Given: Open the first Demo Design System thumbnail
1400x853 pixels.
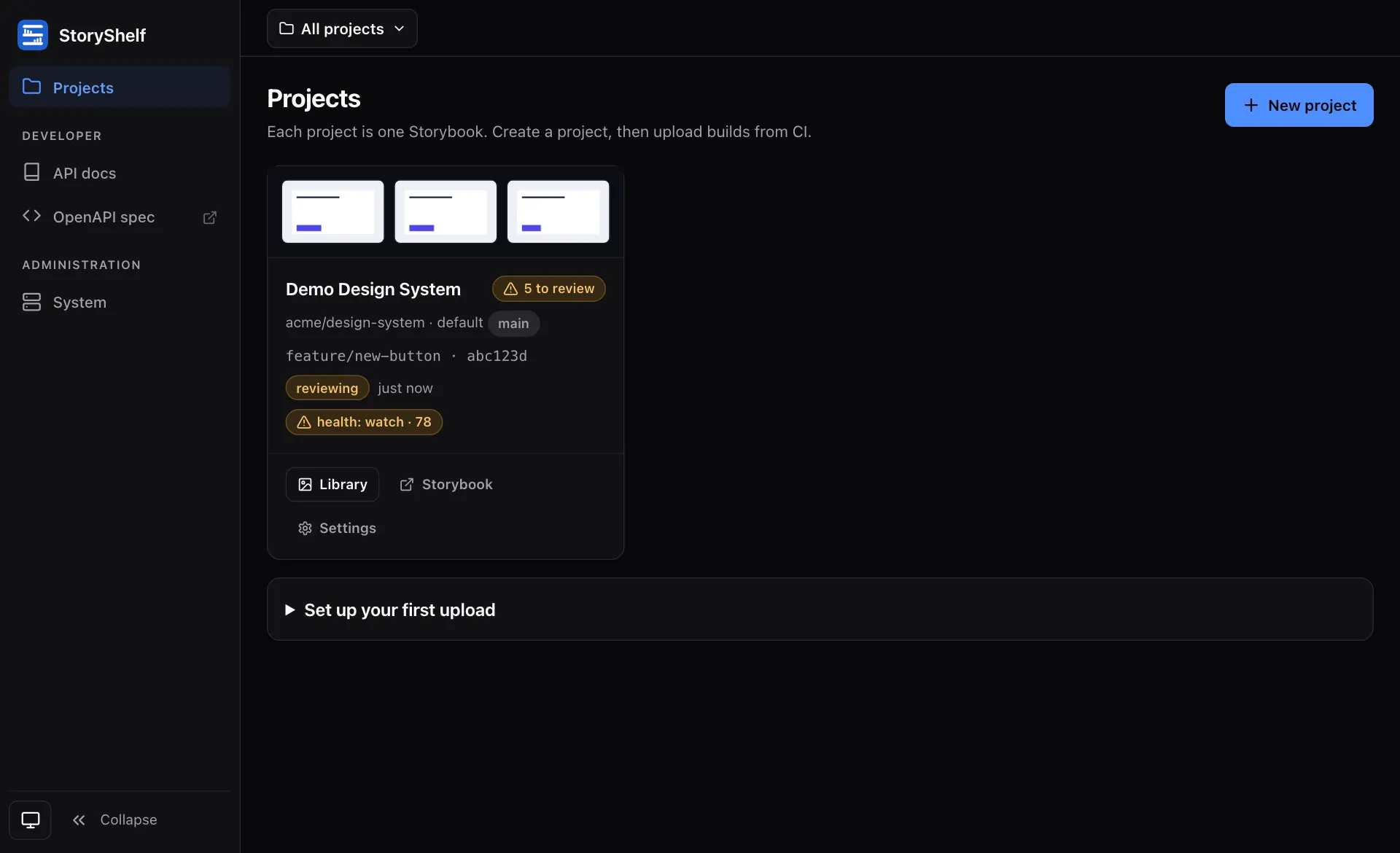Looking at the screenshot, I should (x=333, y=211).
